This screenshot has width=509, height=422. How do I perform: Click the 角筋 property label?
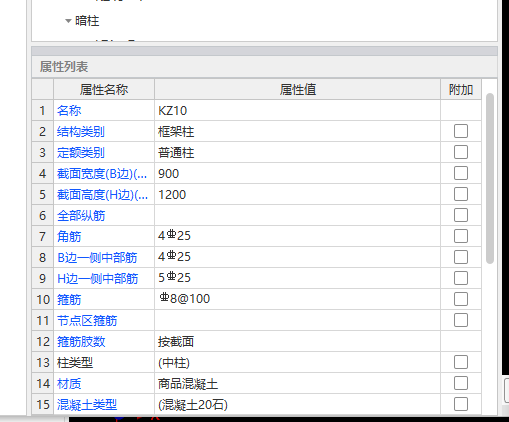pyautogui.click(x=69, y=236)
